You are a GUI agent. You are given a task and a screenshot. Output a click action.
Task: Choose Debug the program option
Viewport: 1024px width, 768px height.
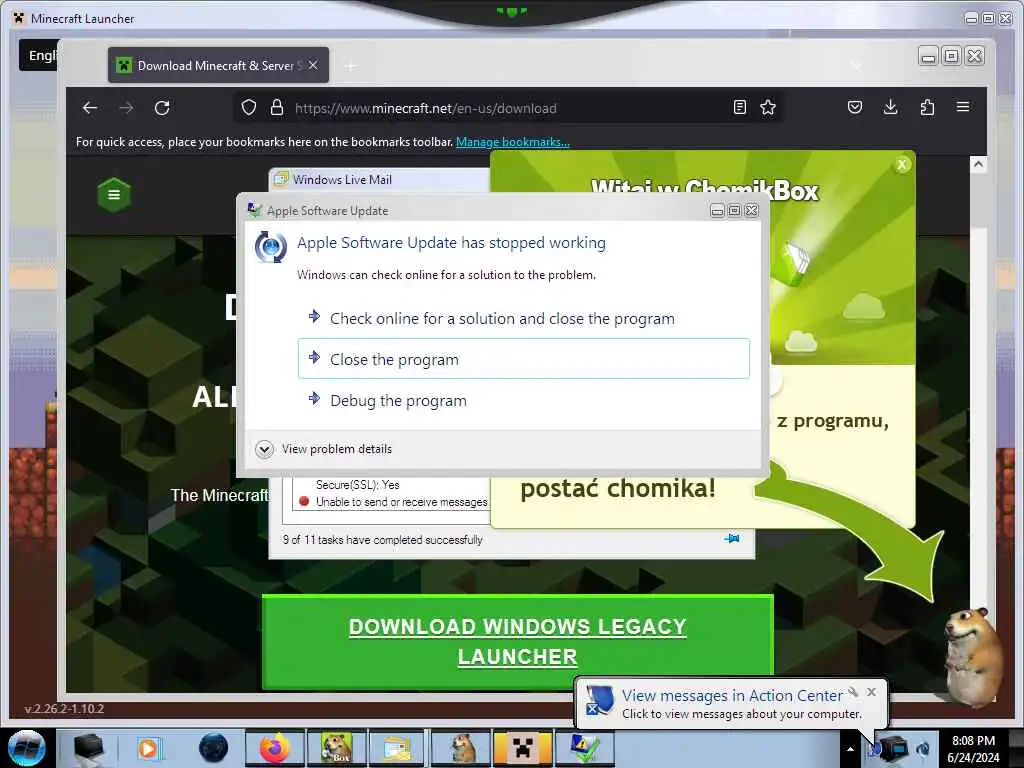tap(524, 400)
